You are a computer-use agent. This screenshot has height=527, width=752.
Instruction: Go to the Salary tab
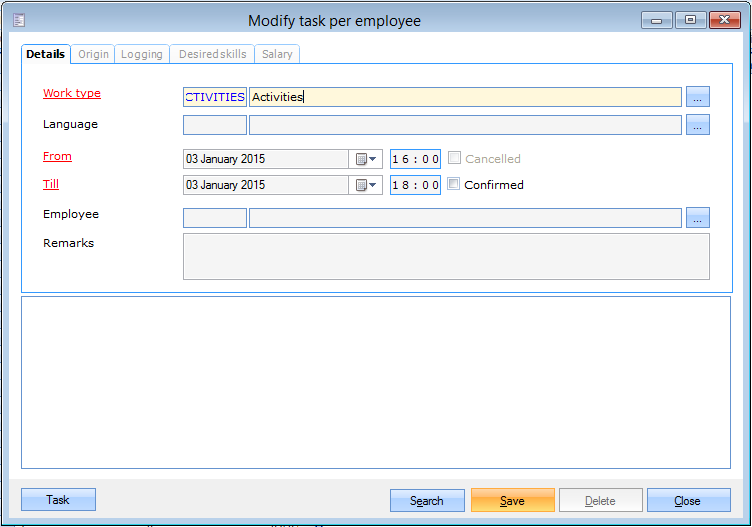[277, 54]
